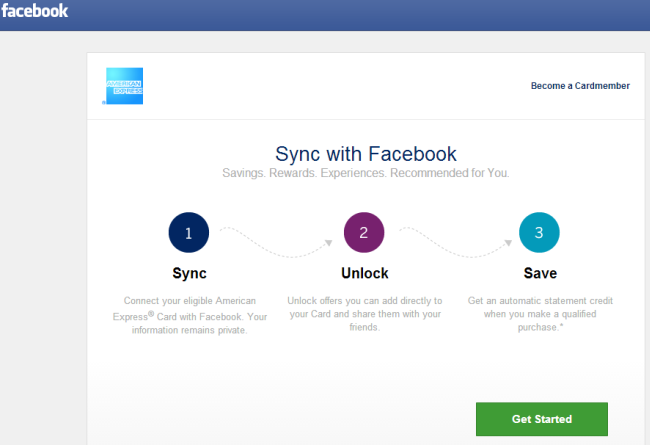Open the American Express logo

[x=124, y=86]
